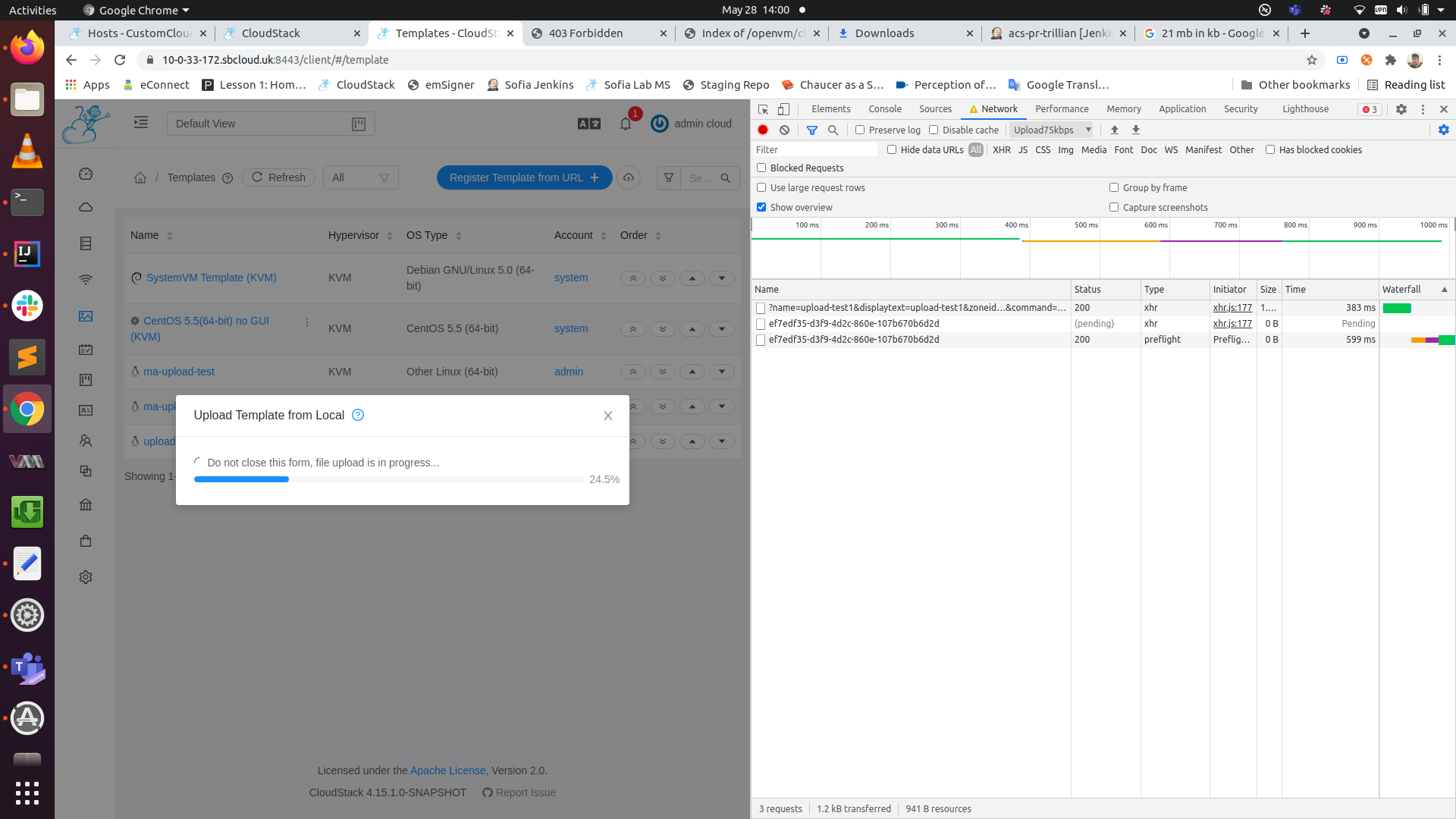Open the DevTools settings gear
Viewport: 1456px width, 819px height.
[1401, 109]
